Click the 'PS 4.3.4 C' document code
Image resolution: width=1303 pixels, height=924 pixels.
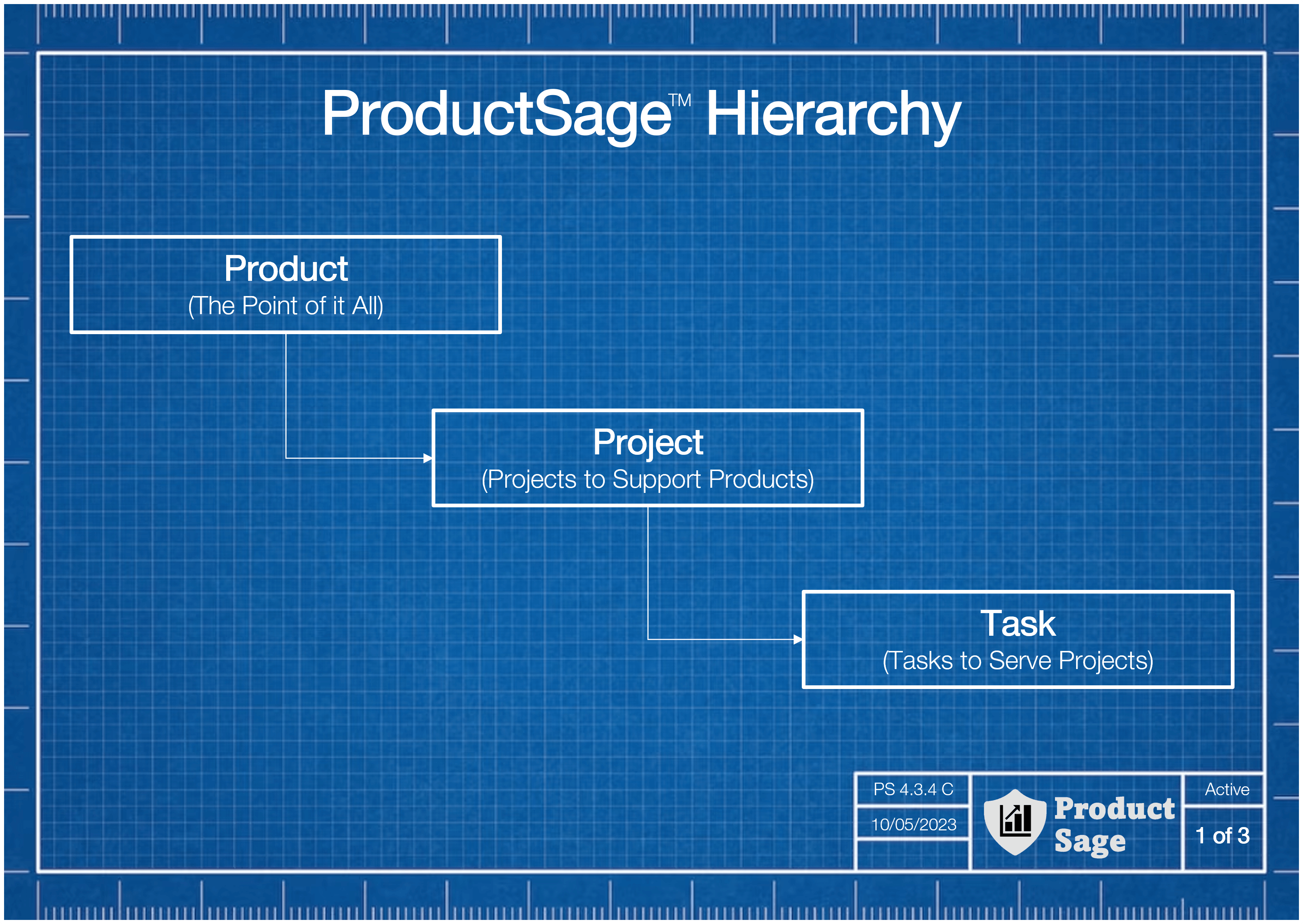click(913, 790)
